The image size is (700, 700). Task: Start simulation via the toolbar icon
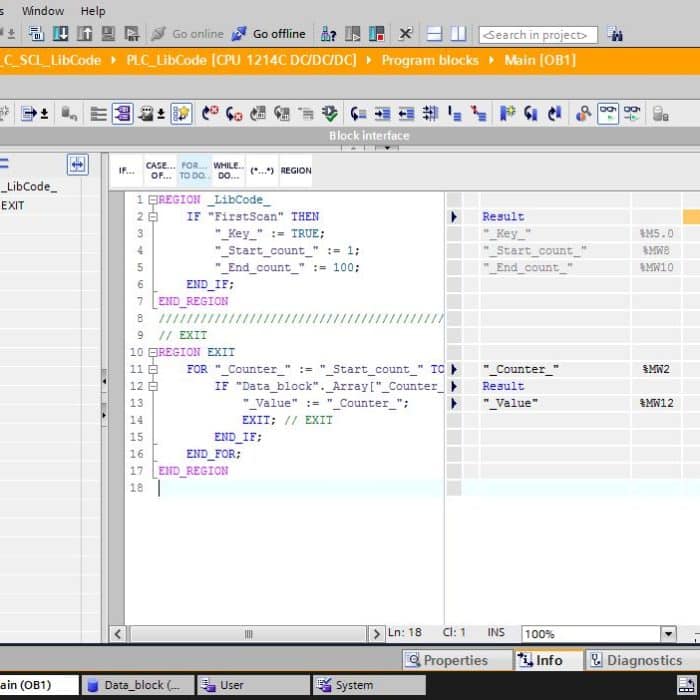[108, 33]
